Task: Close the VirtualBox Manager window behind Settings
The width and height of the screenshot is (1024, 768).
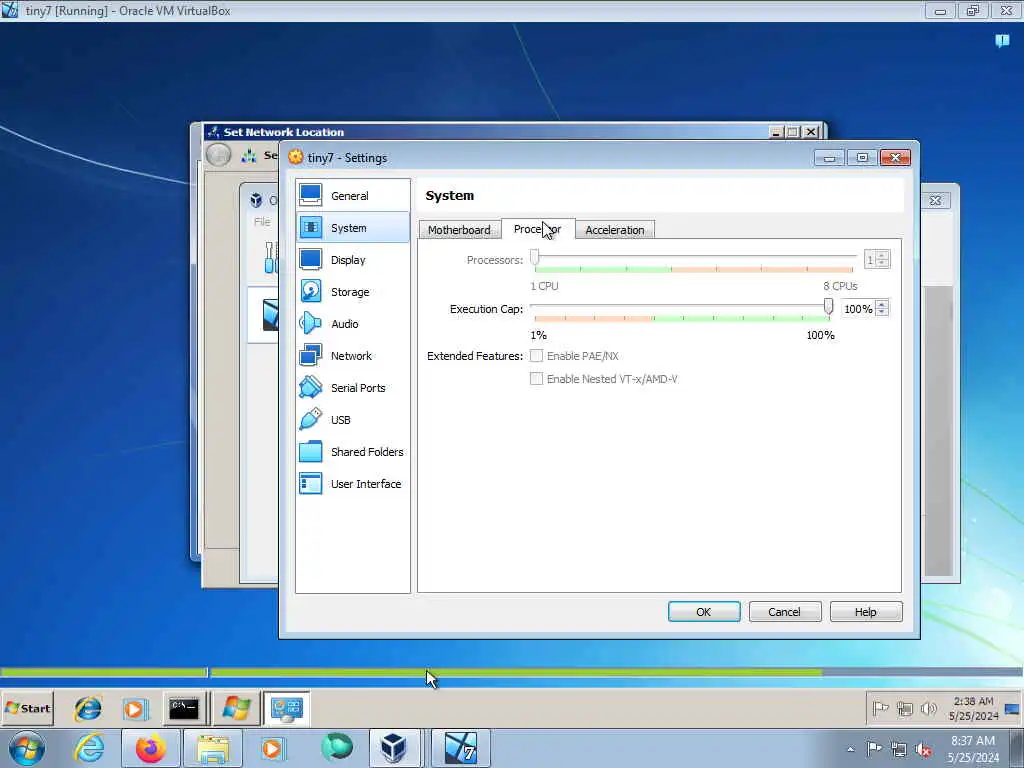Action: click(x=935, y=200)
